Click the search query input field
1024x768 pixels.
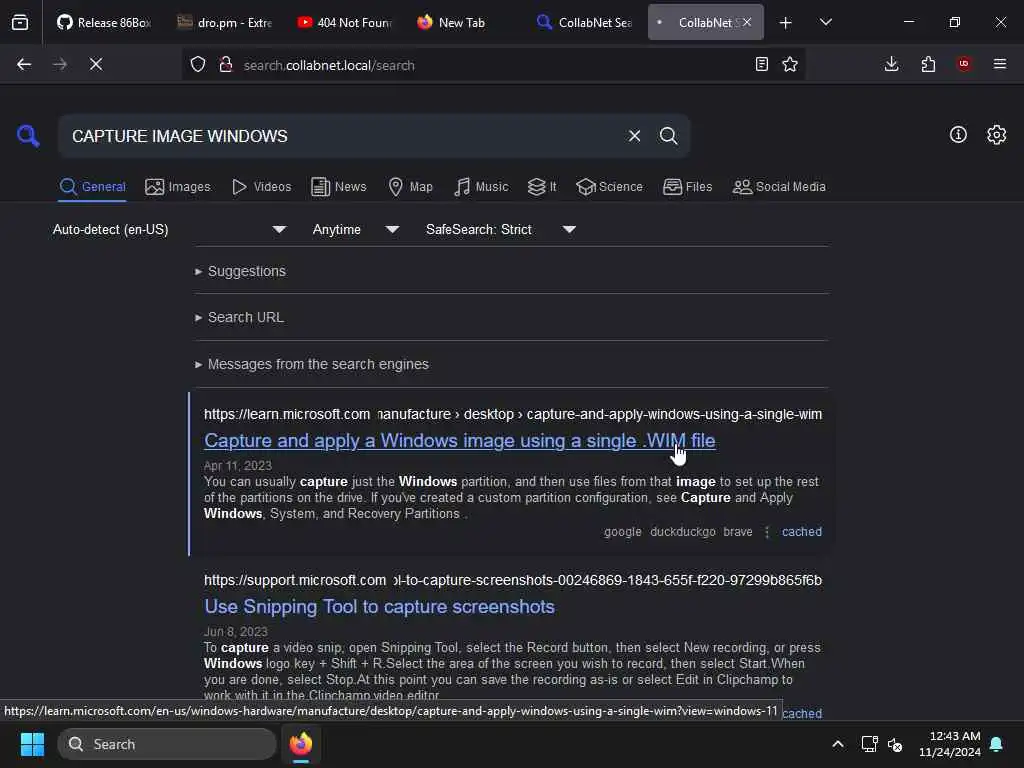click(x=343, y=136)
